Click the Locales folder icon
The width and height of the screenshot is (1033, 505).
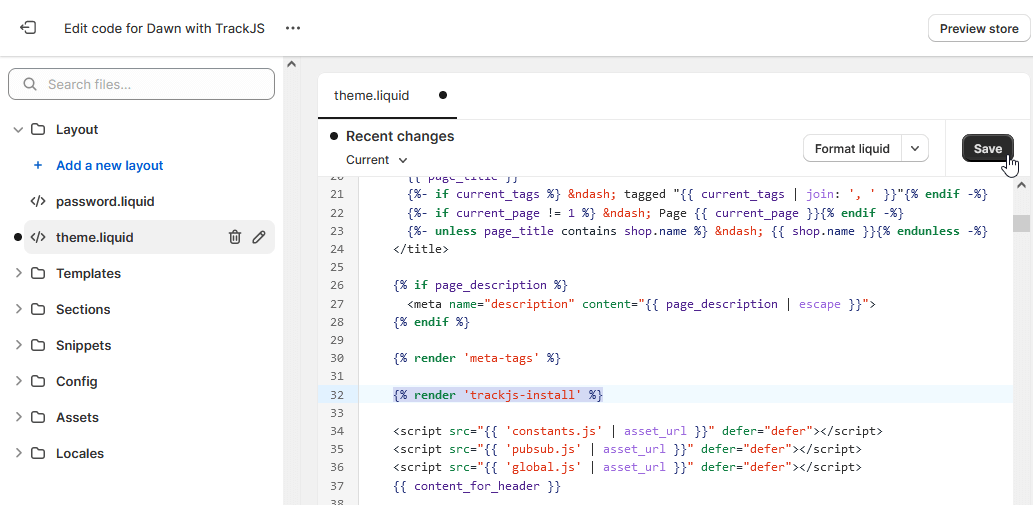38,453
